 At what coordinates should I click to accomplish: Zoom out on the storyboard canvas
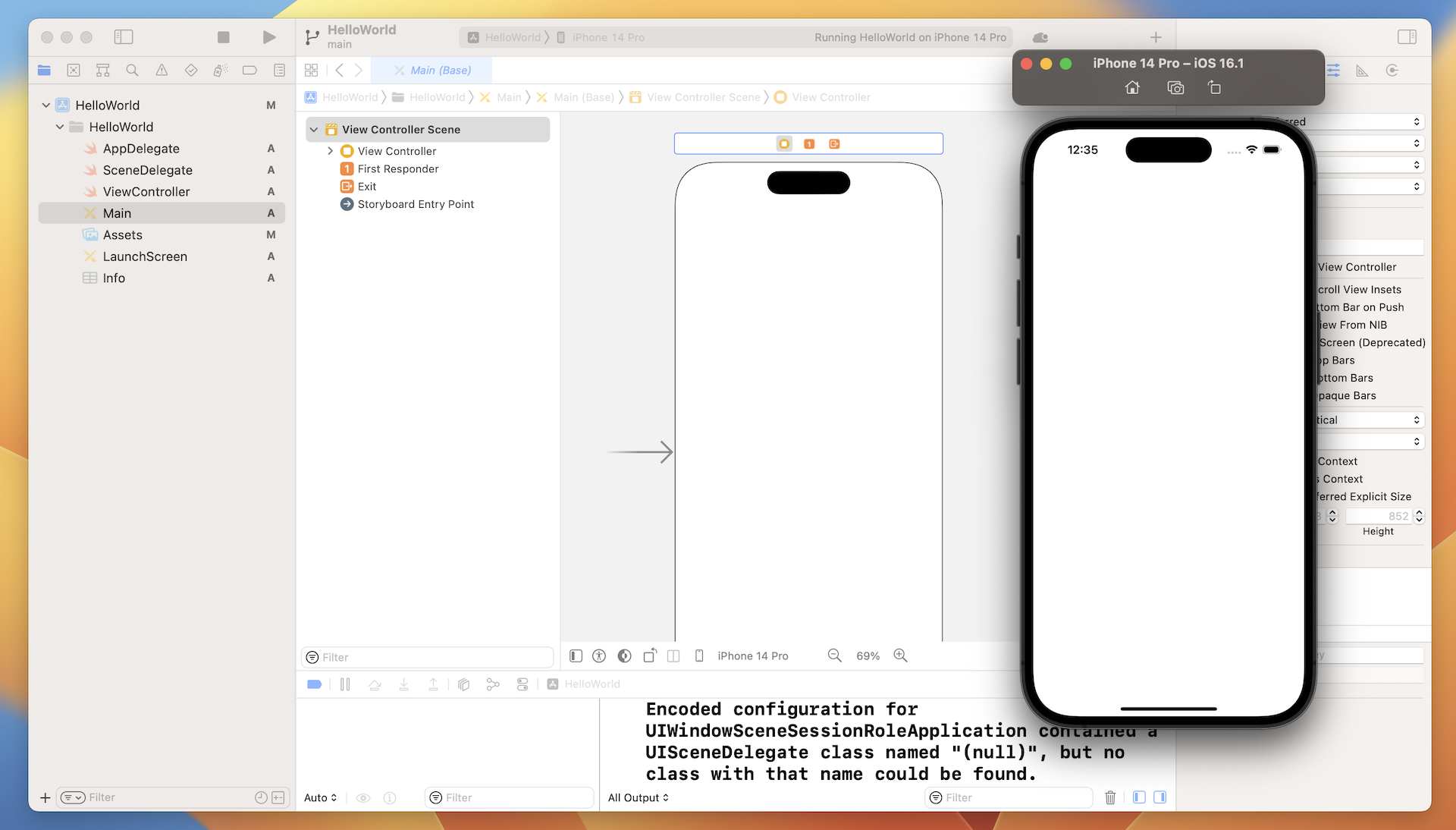point(834,656)
